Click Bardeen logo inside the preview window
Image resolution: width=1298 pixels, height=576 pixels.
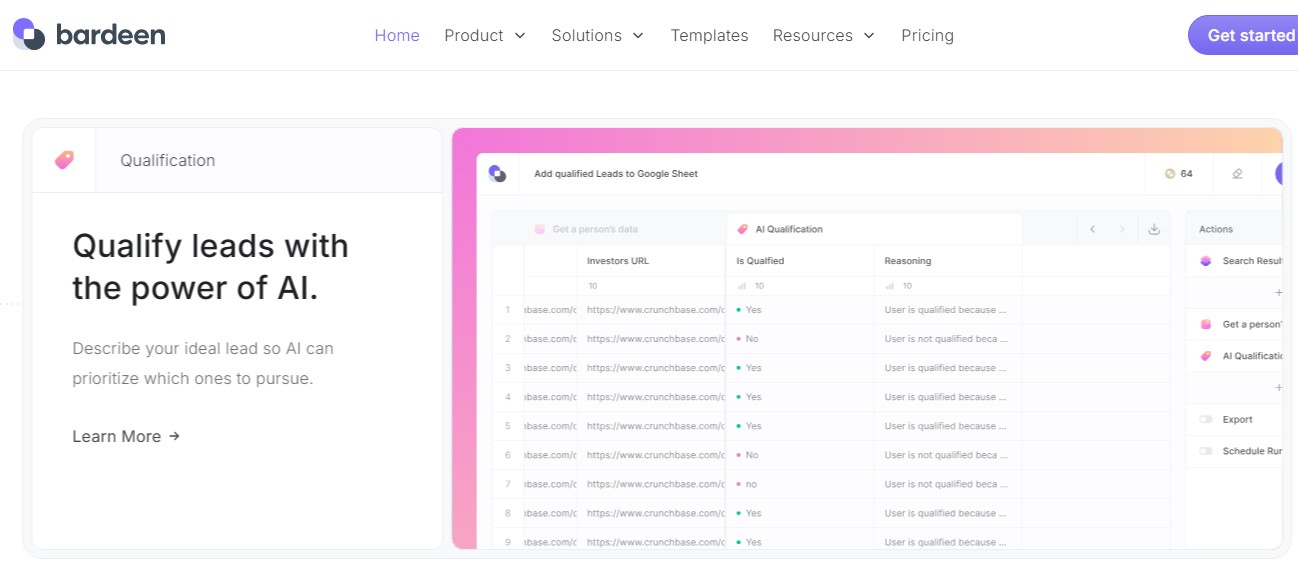(x=497, y=174)
